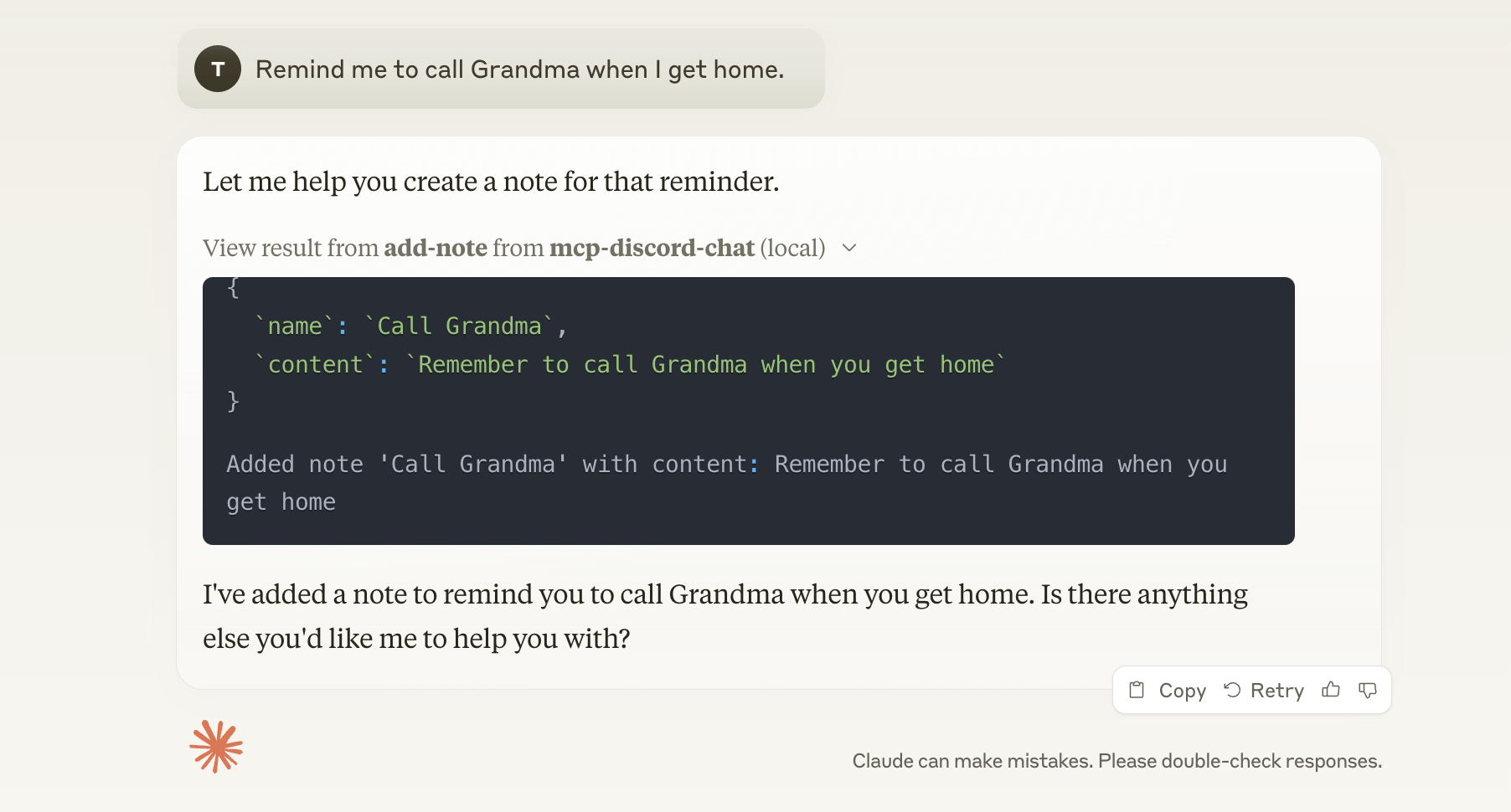Click the orange Claude starburst logo
The width and height of the screenshot is (1511, 812).
coord(217,746)
